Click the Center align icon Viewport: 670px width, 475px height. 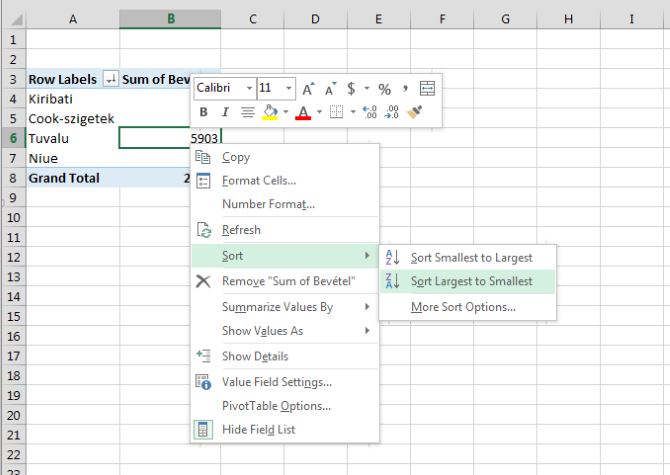coord(247,112)
